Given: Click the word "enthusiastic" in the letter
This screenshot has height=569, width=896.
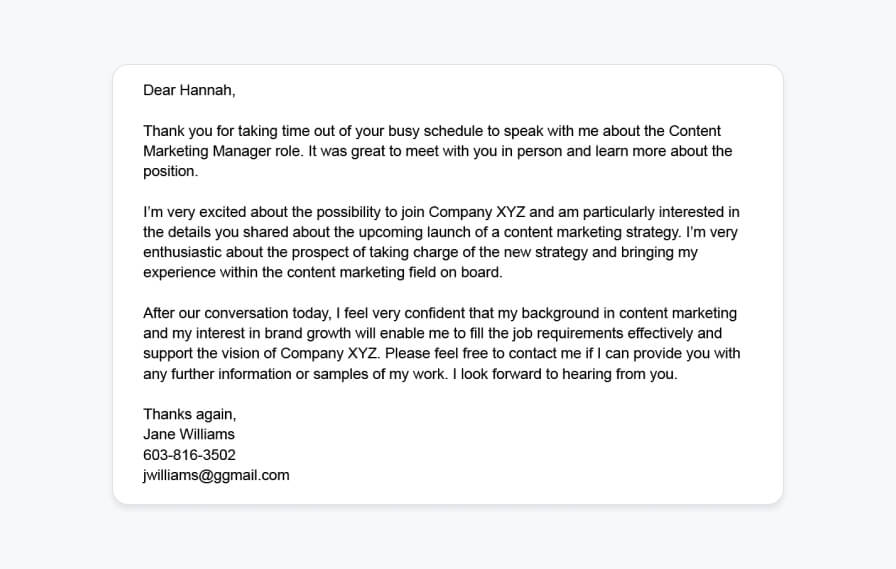Looking at the screenshot, I should pos(185,252).
